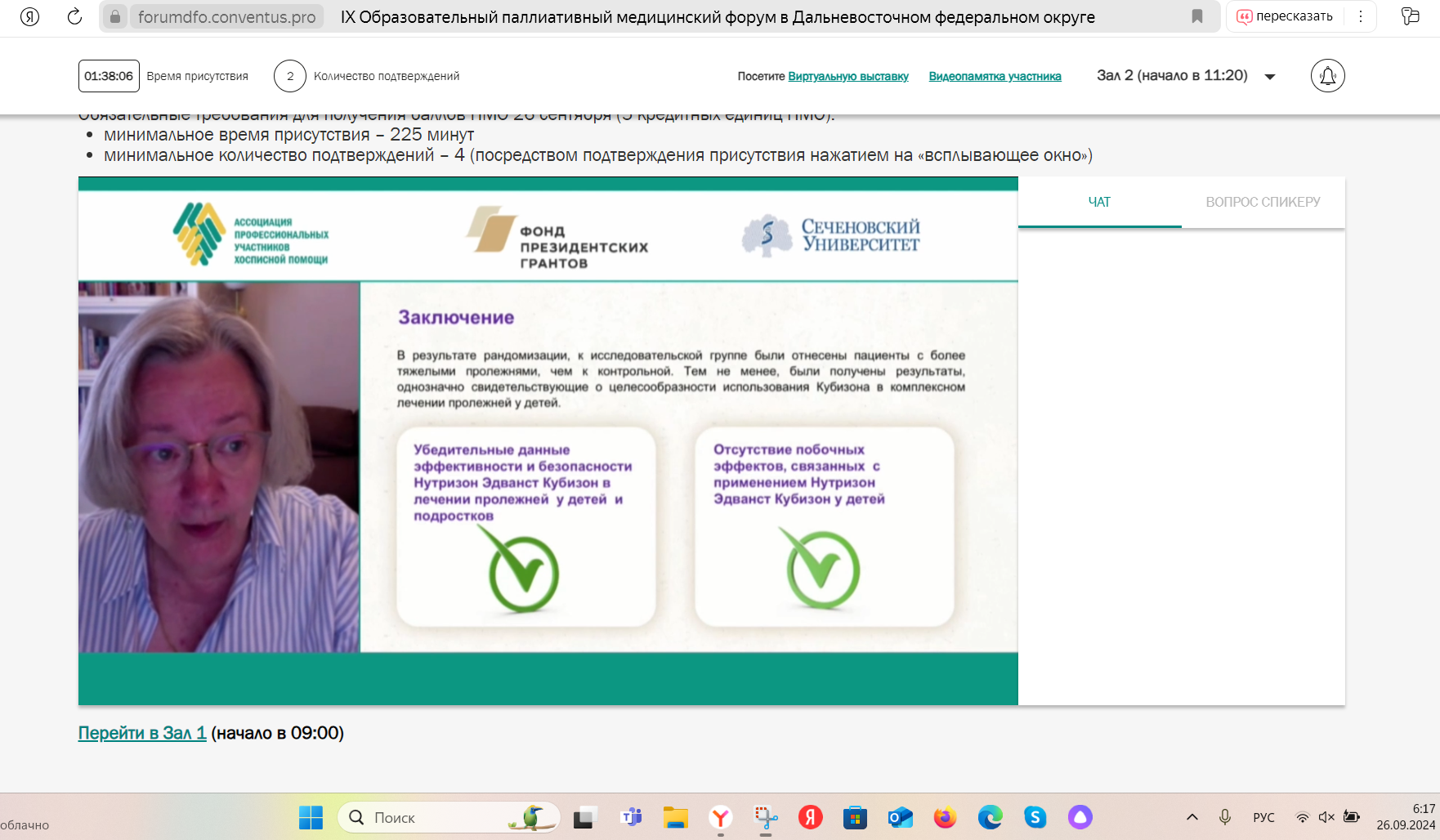
Task: Open Microsoft Teams from the taskbar
Action: (x=631, y=817)
